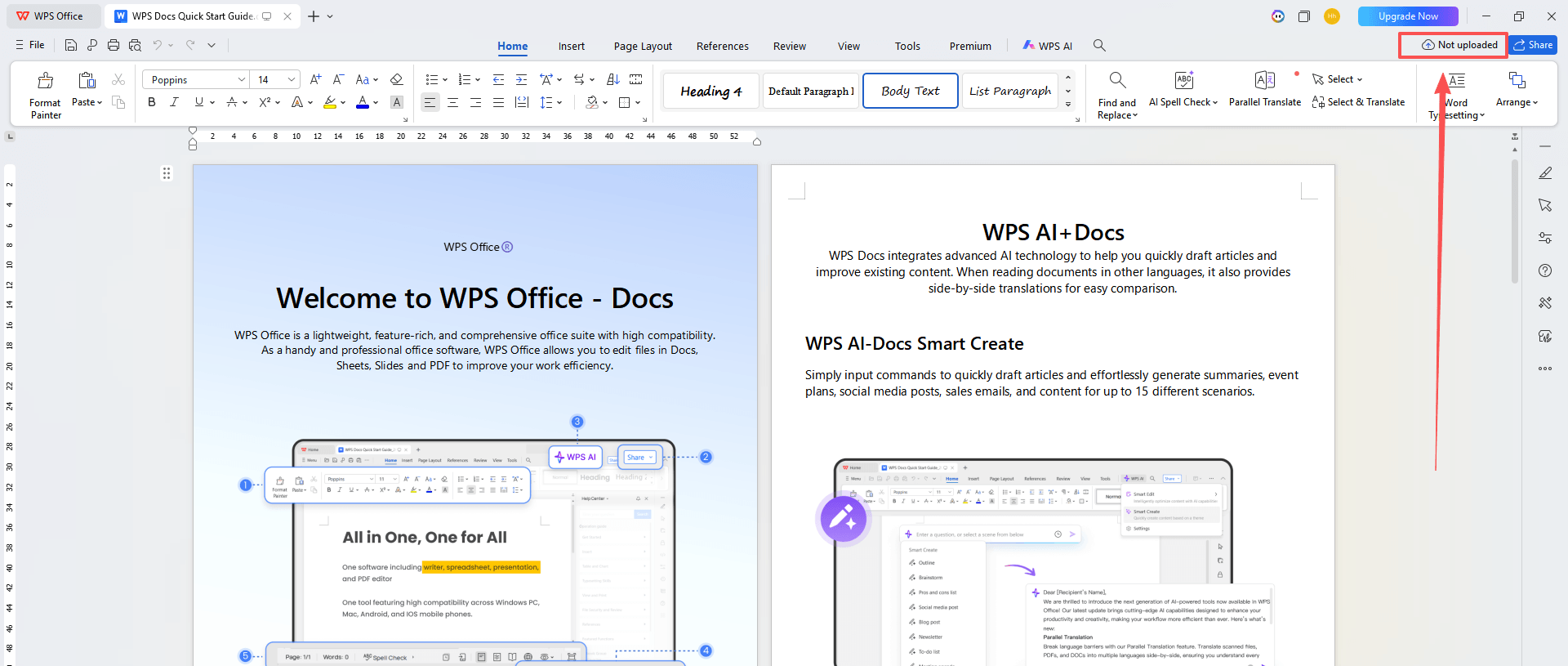This screenshot has width=1568, height=666.
Task: Open the Help icon in right sidebar
Action: point(1544,270)
